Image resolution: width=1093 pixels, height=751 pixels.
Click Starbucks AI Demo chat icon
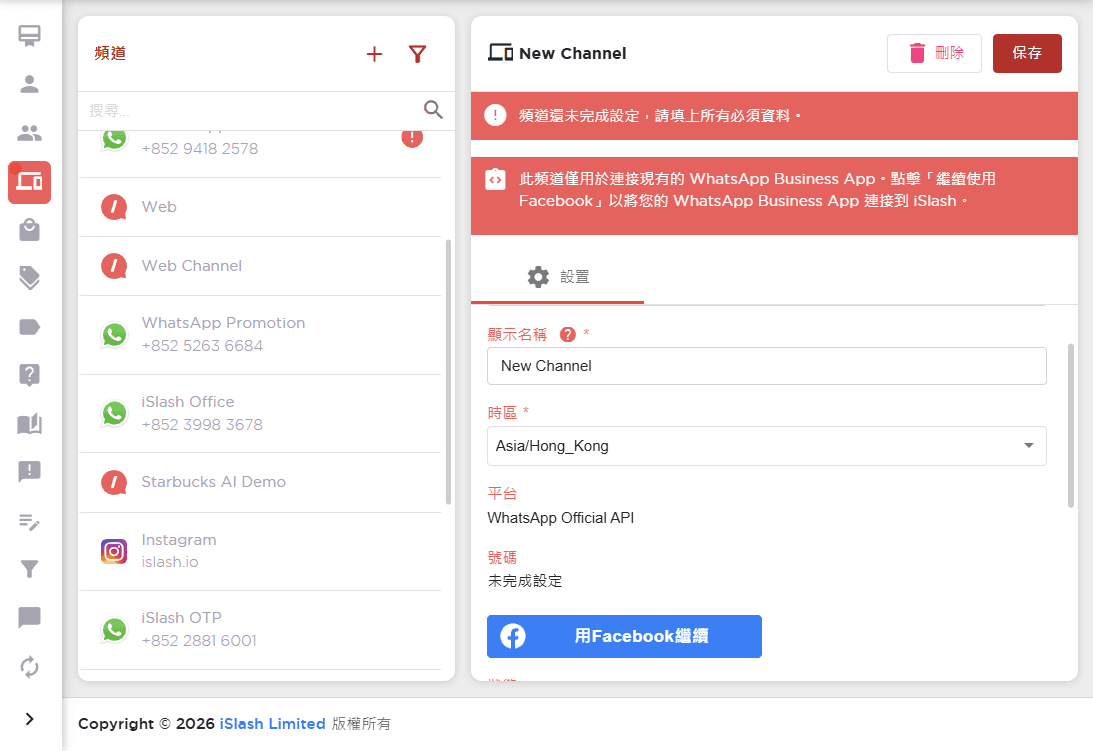coord(114,483)
